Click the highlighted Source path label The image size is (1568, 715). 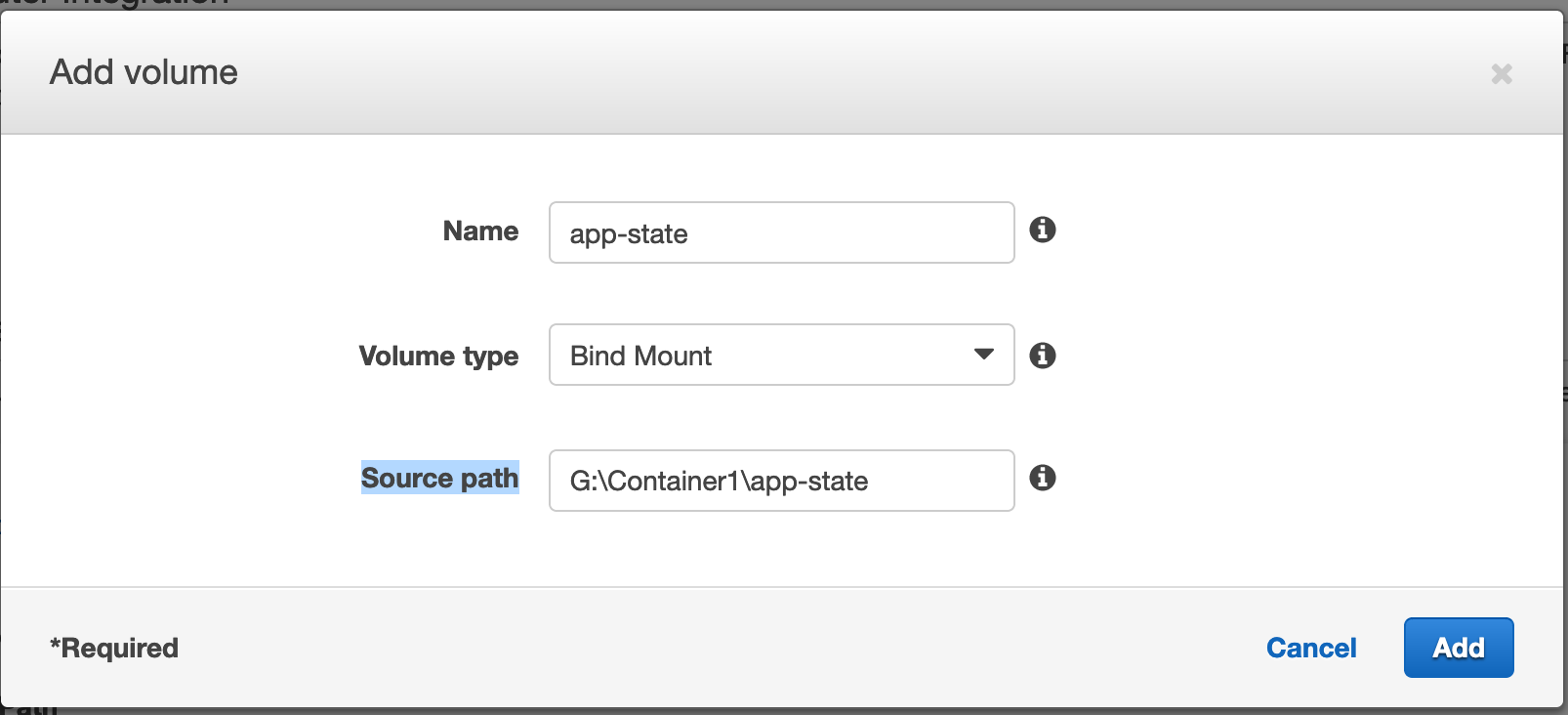(439, 478)
